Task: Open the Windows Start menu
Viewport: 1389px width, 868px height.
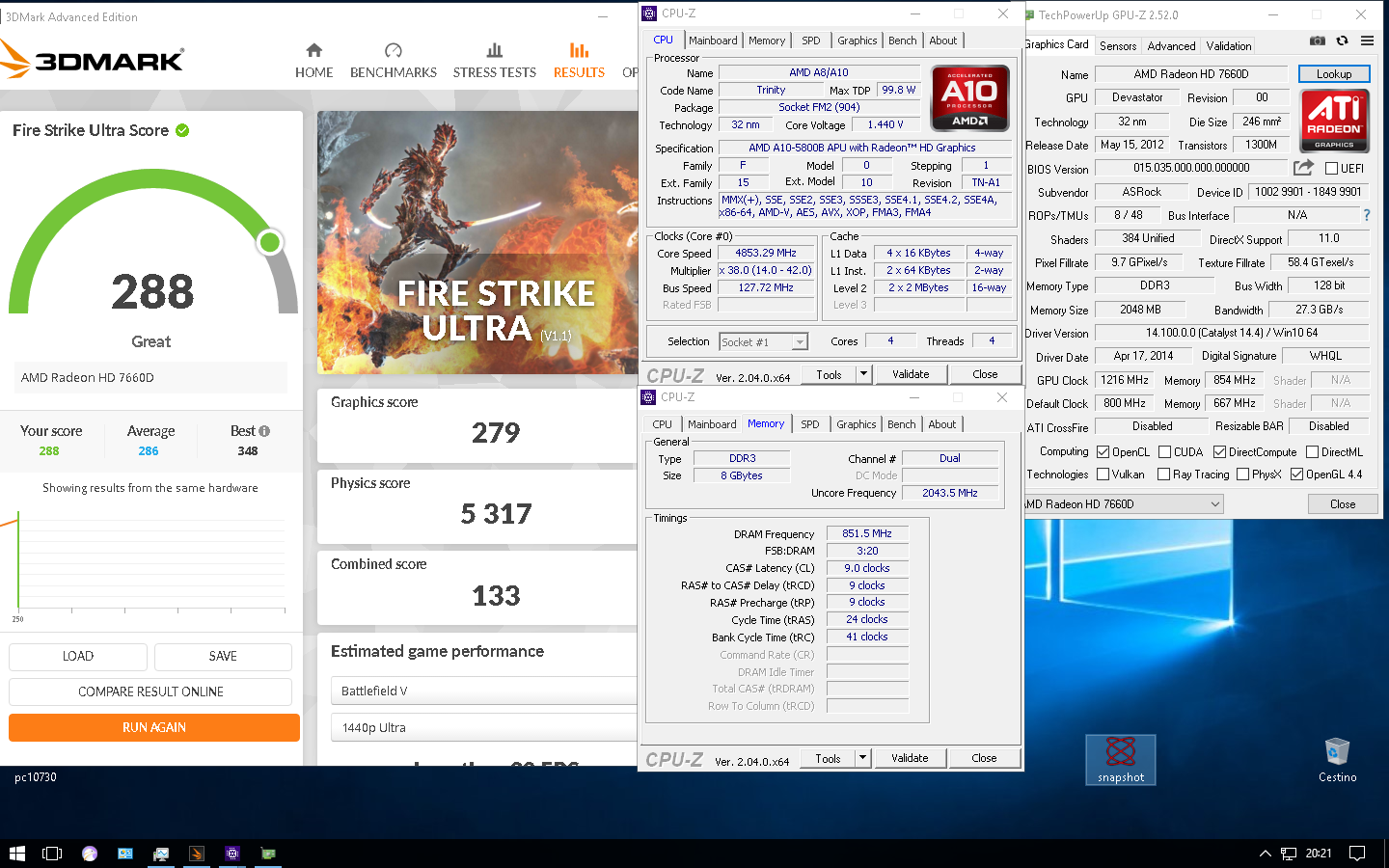Action: 16,853
